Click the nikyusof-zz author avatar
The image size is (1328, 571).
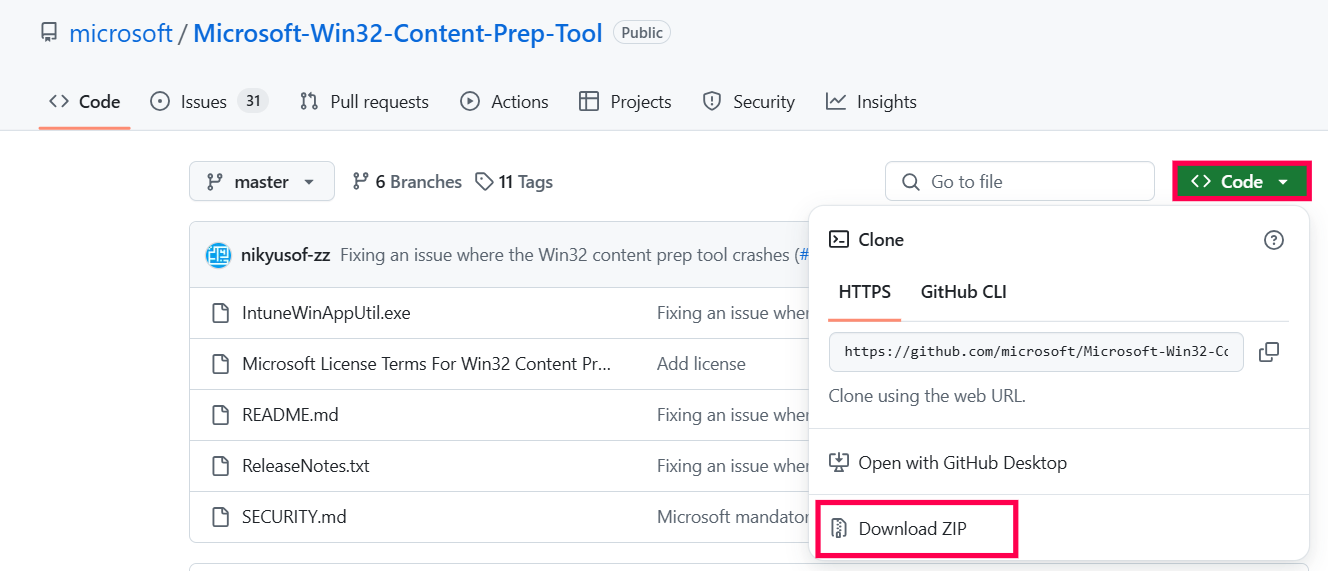(x=218, y=255)
